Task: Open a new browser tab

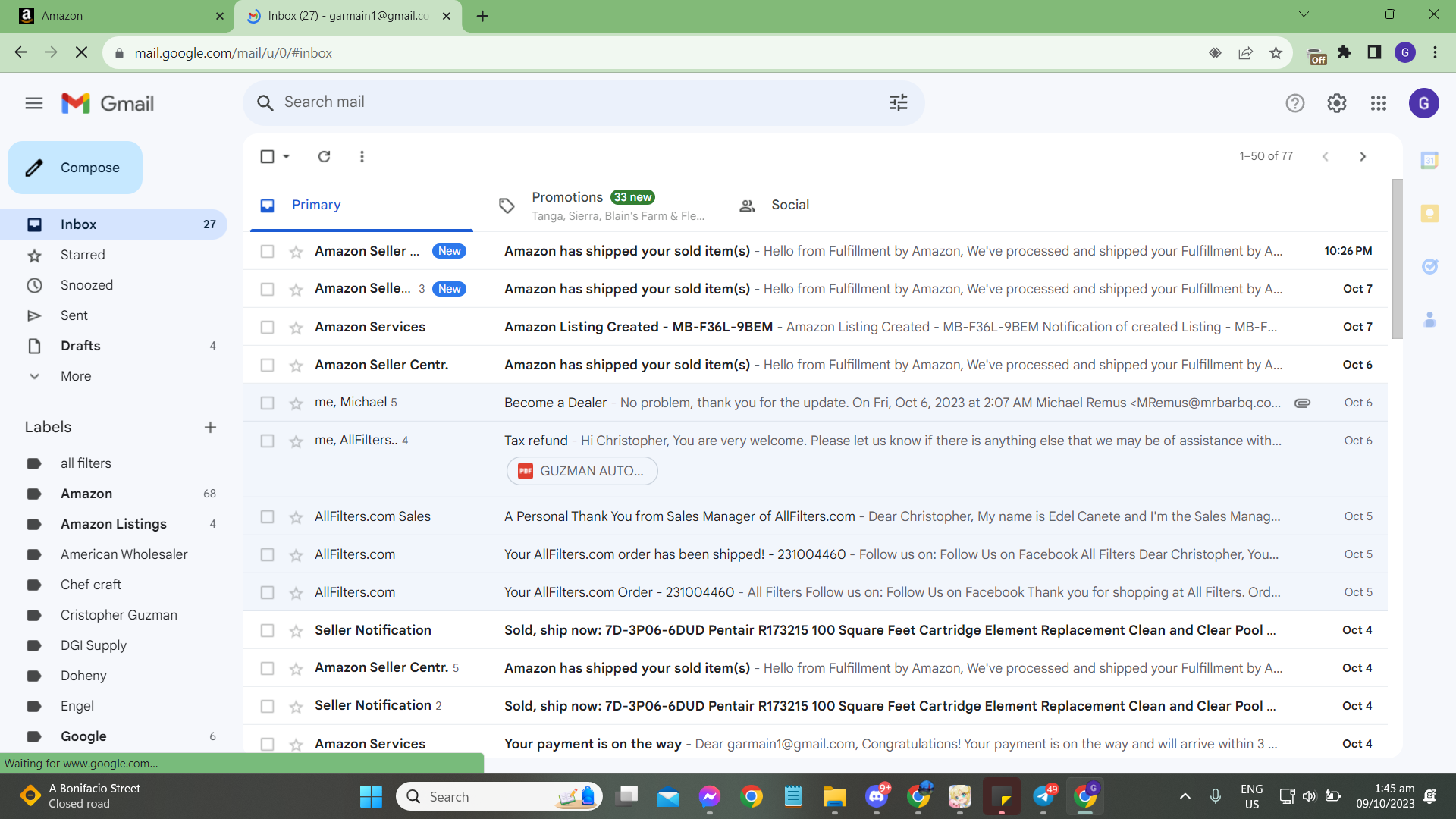Action: [482, 16]
